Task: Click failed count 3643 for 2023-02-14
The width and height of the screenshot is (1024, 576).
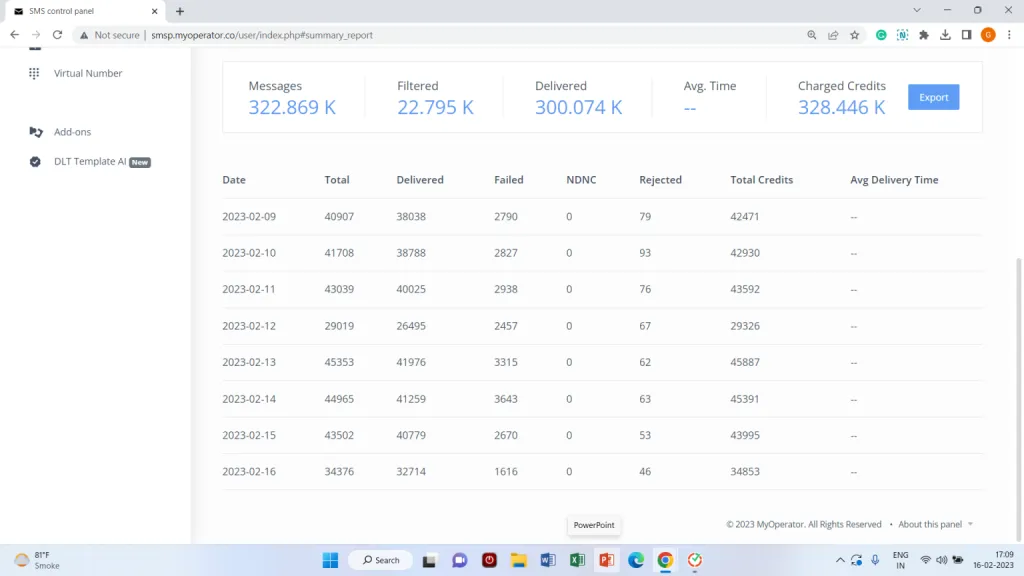Action: tap(506, 398)
